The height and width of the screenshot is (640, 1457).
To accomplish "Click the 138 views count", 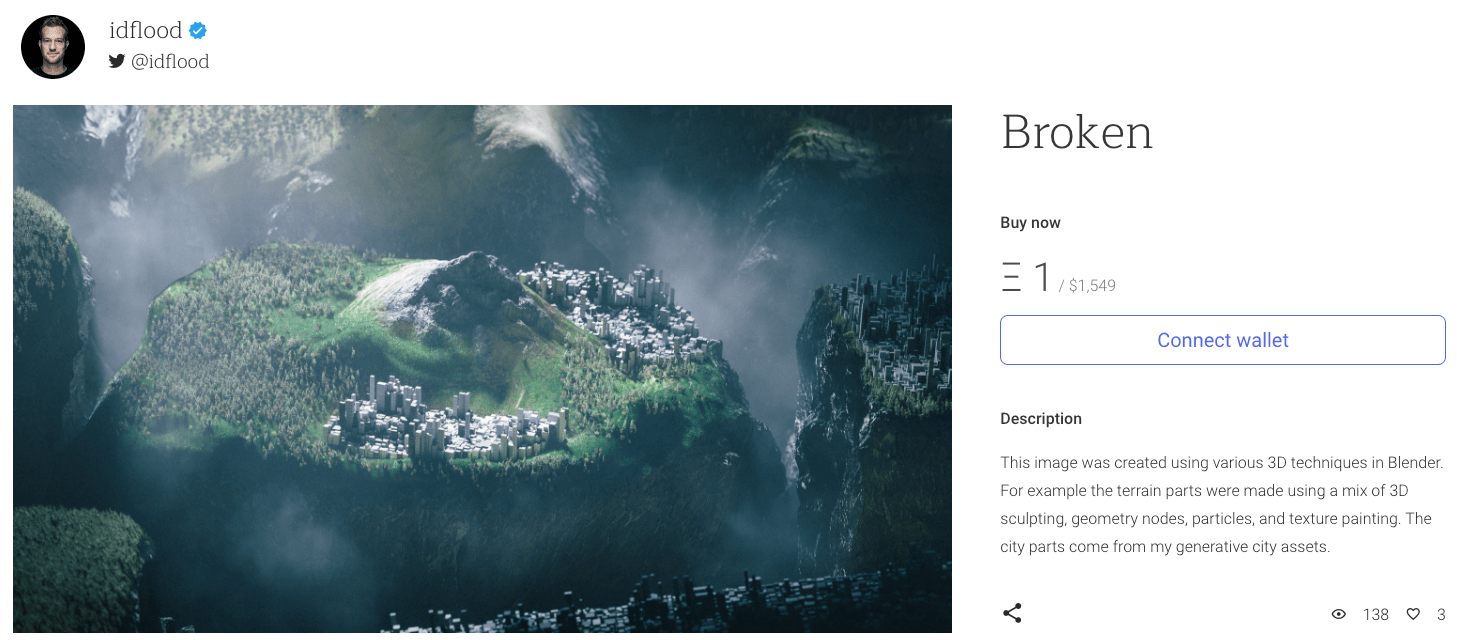I will (x=1376, y=614).
